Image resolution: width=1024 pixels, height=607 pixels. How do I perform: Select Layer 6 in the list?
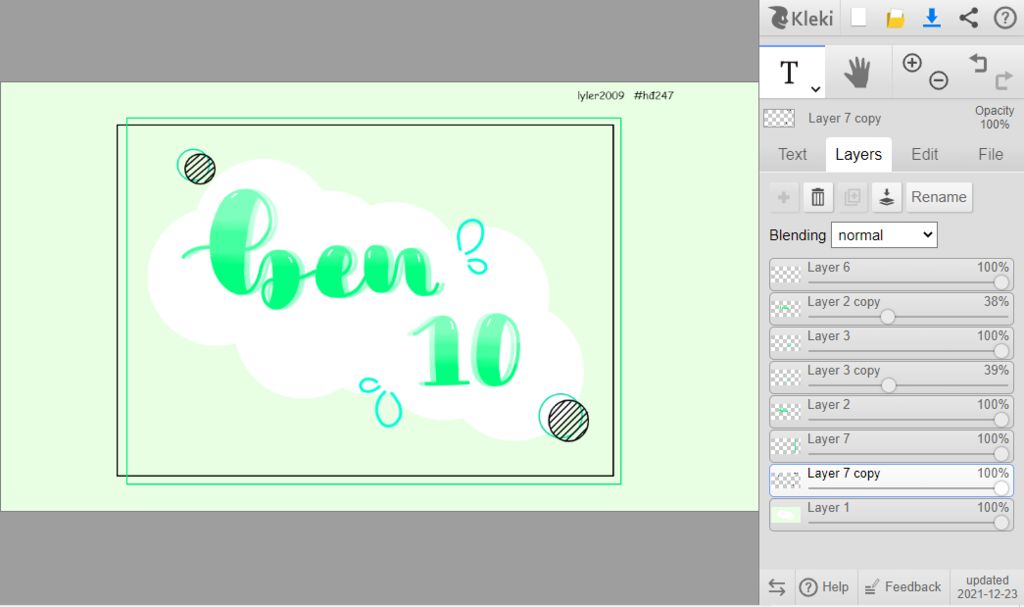[891, 274]
